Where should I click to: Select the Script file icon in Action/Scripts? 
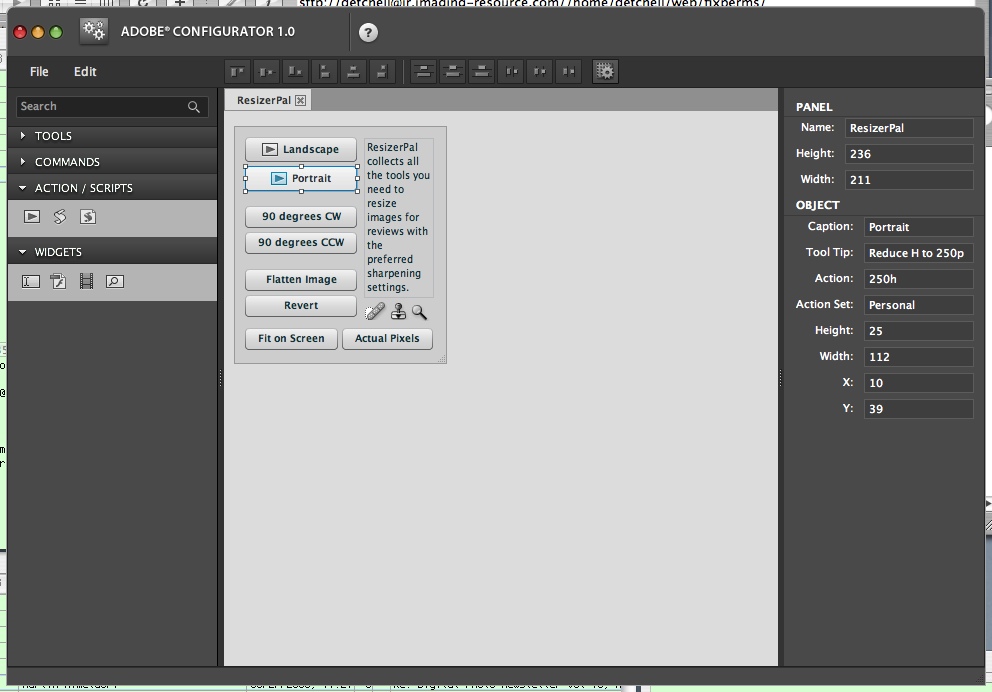[88, 217]
